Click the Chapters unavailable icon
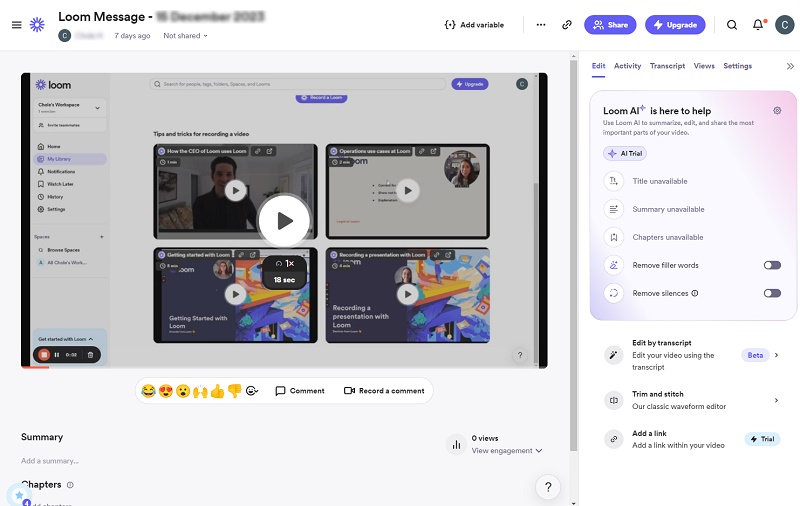Viewport: 800px width, 506px height. point(614,237)
